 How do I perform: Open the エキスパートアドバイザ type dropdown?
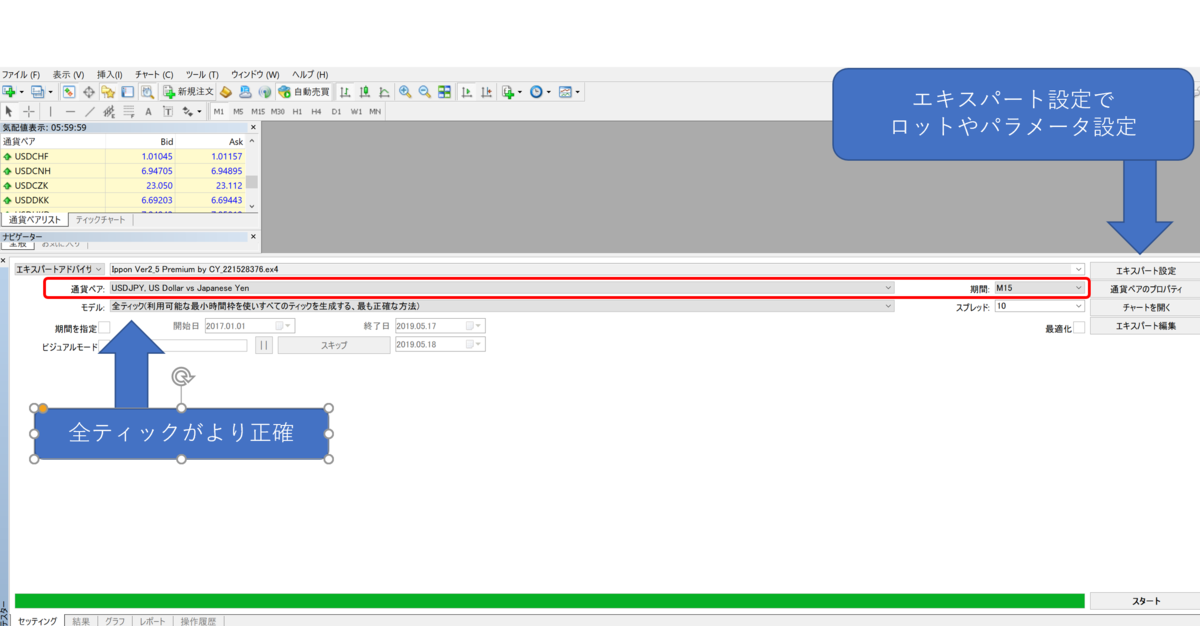pyautogui.click(x=59, y=269)
